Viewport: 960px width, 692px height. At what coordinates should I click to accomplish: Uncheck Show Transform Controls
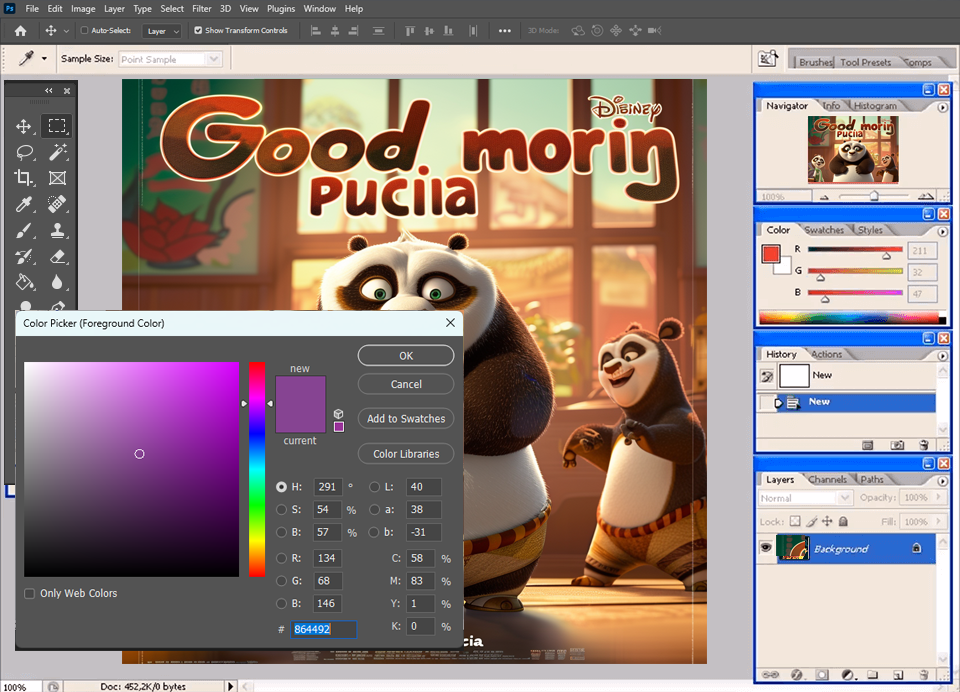tap(198, 30)
